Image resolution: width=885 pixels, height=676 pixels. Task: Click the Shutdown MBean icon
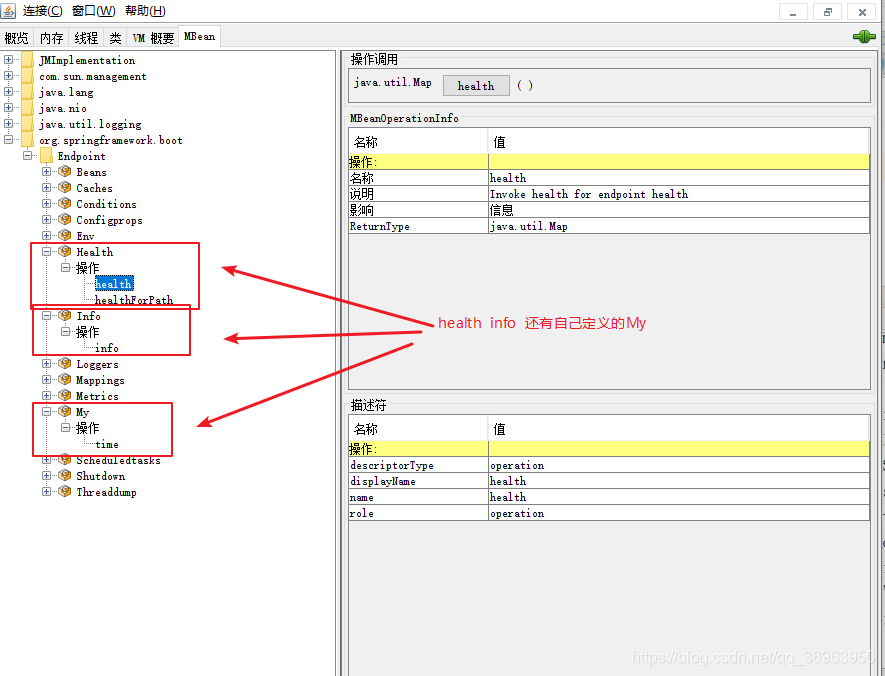click(65, 475)
